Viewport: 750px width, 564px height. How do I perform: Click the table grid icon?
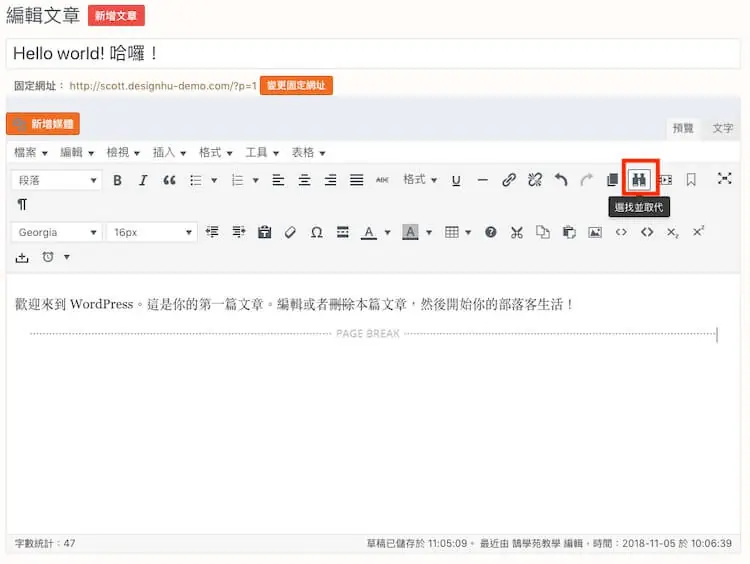click(452, 232)
